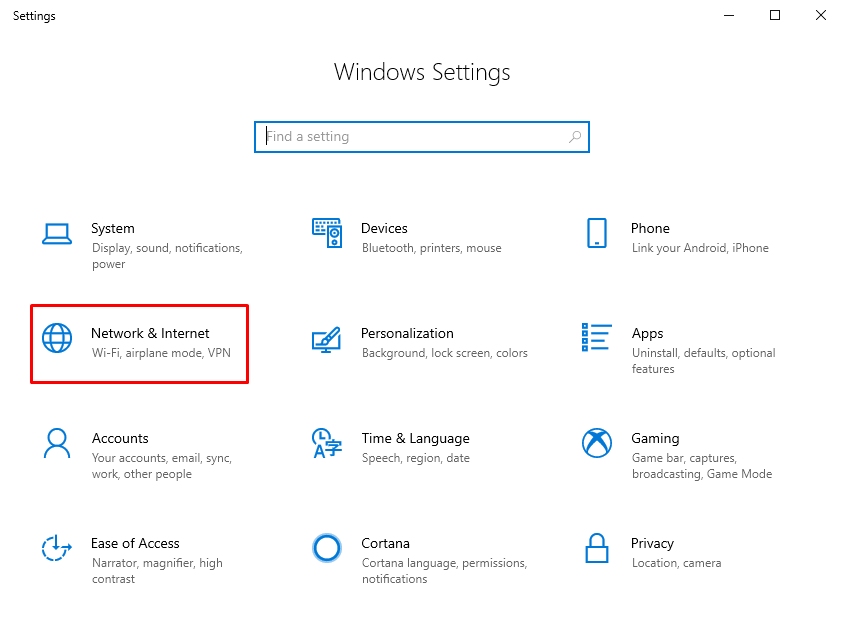Minimize the Settings window
Screen dimensions: 842x617
pyautogui.click(x=729, y=16)
